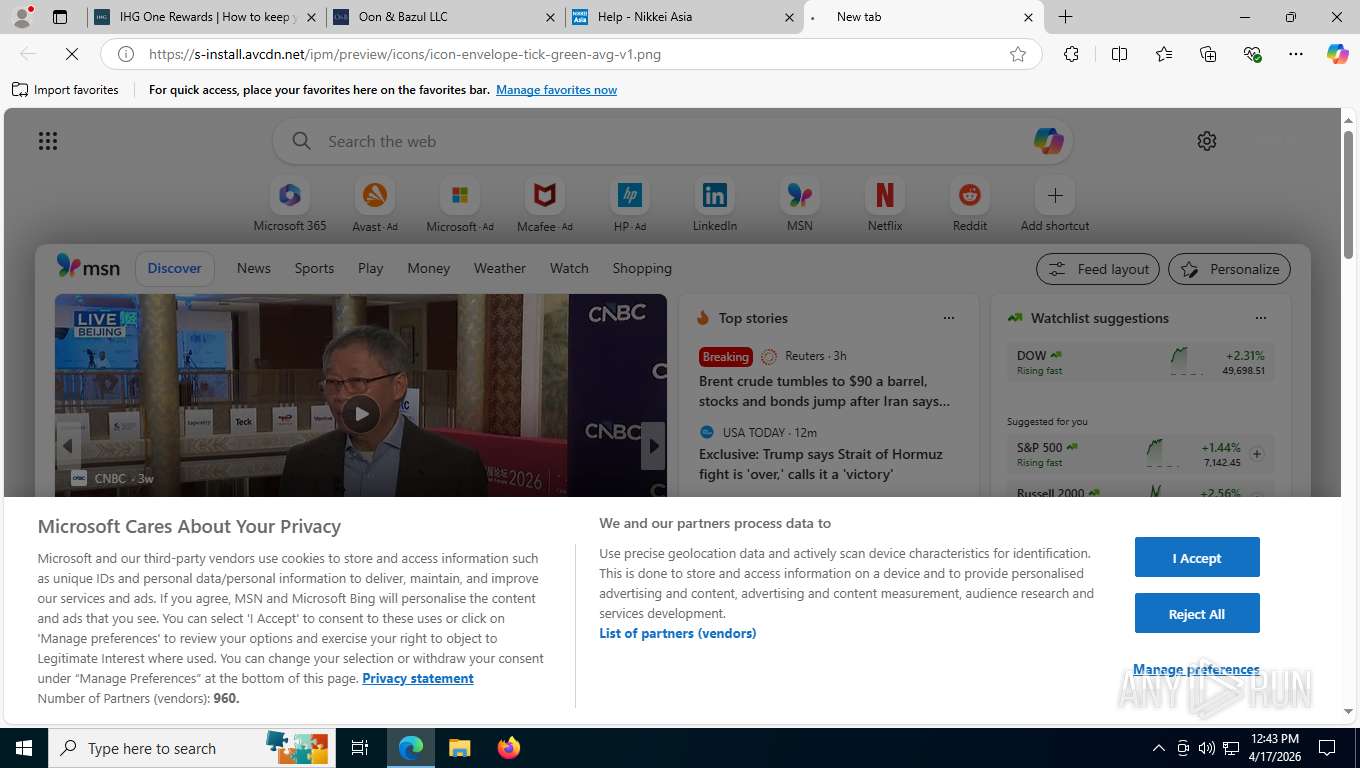Select the Play feed tab
This screenshot has height=768, width=1360.
click(x=370, y=268)
